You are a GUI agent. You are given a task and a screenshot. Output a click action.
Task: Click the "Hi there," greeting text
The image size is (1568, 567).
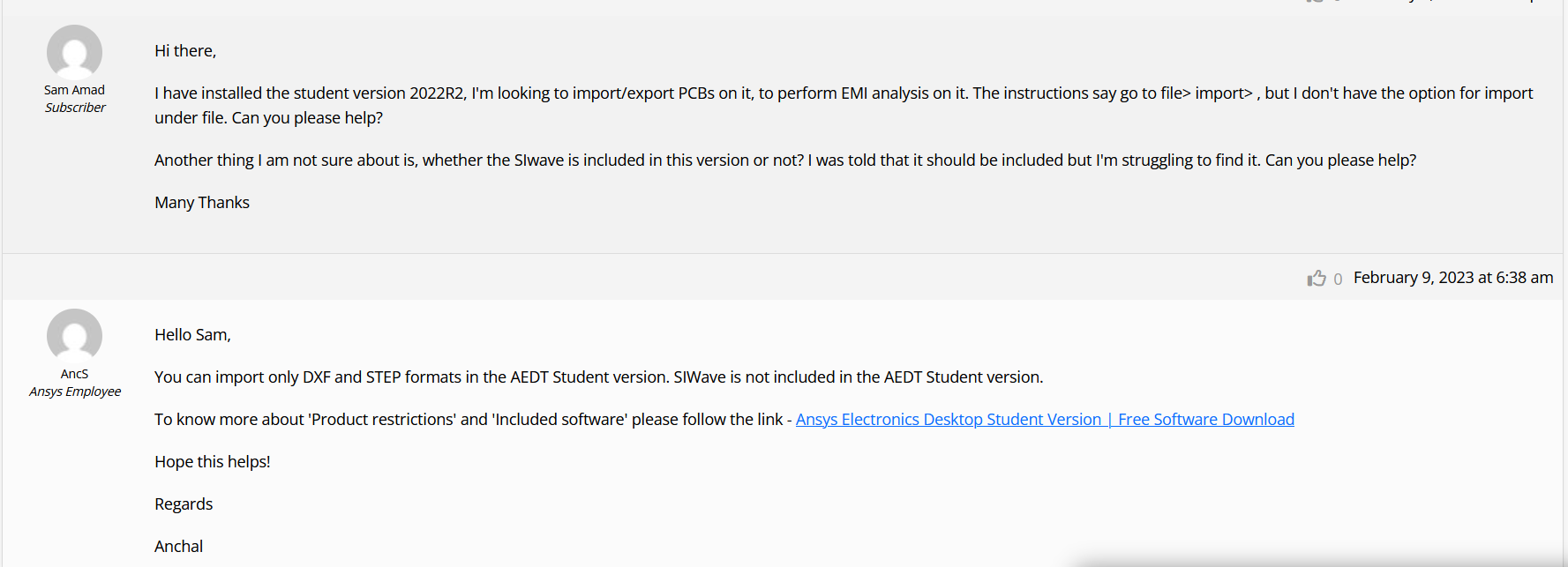[185, 51]
